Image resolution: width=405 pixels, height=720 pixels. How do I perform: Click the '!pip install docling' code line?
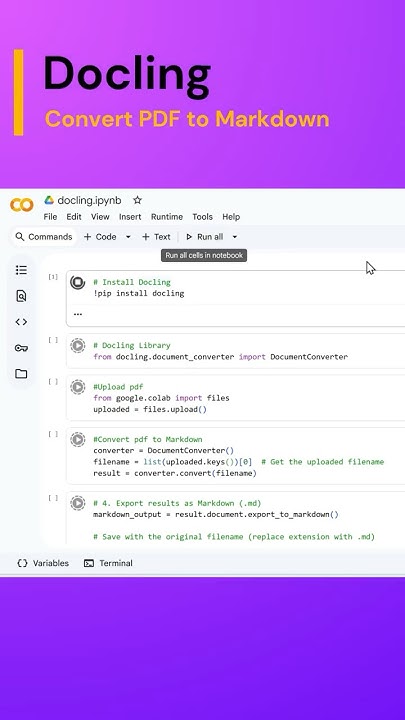point(139,293)
